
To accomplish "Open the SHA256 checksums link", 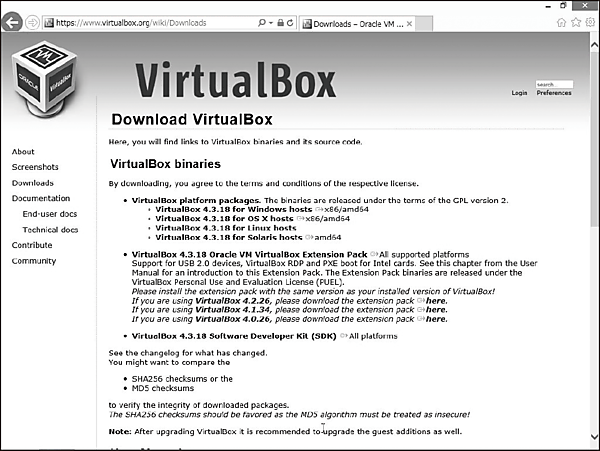I will [170, 379].
